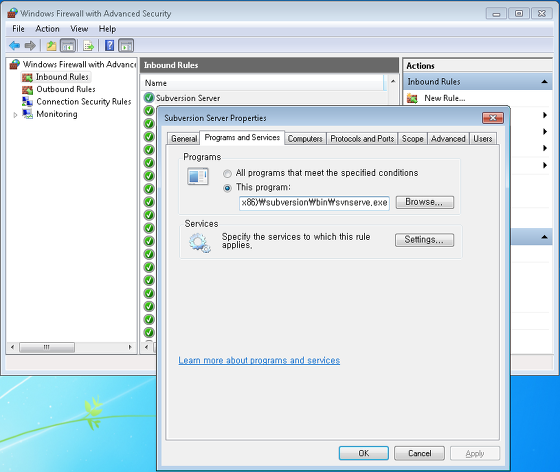Click Apply in the properties dialog
Image resolution: width=560 pixels, height=472 pixels.
click(x=475, y=453)
